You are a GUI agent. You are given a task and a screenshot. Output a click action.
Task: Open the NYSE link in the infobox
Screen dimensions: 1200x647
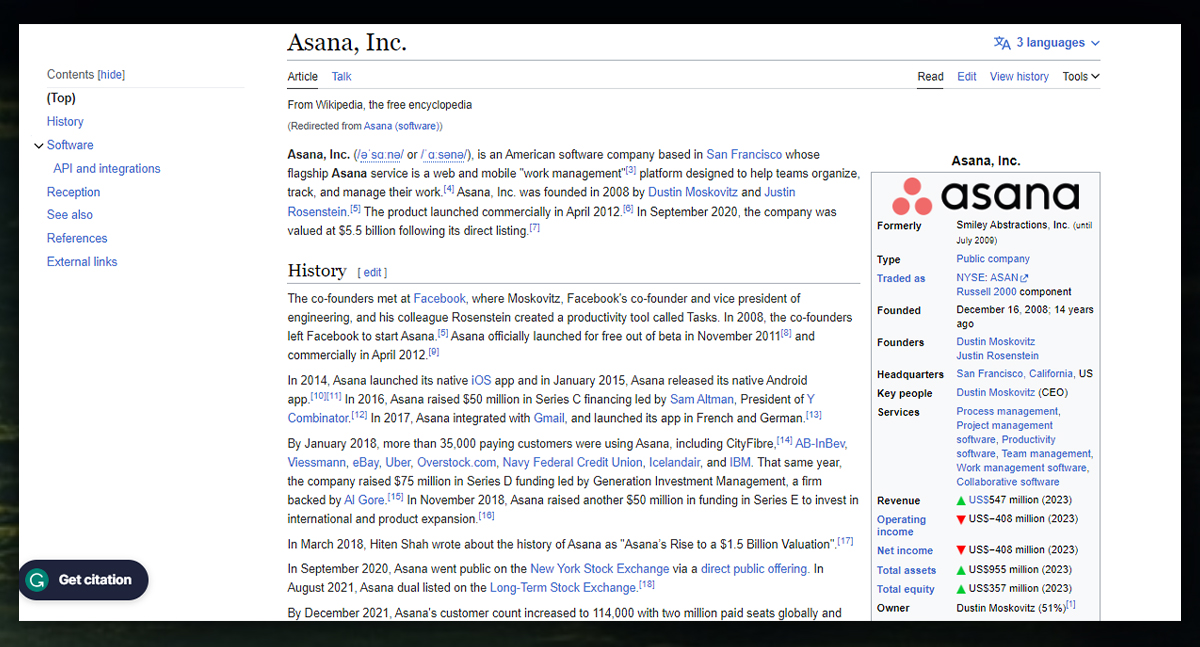click(x=971, y=278)
